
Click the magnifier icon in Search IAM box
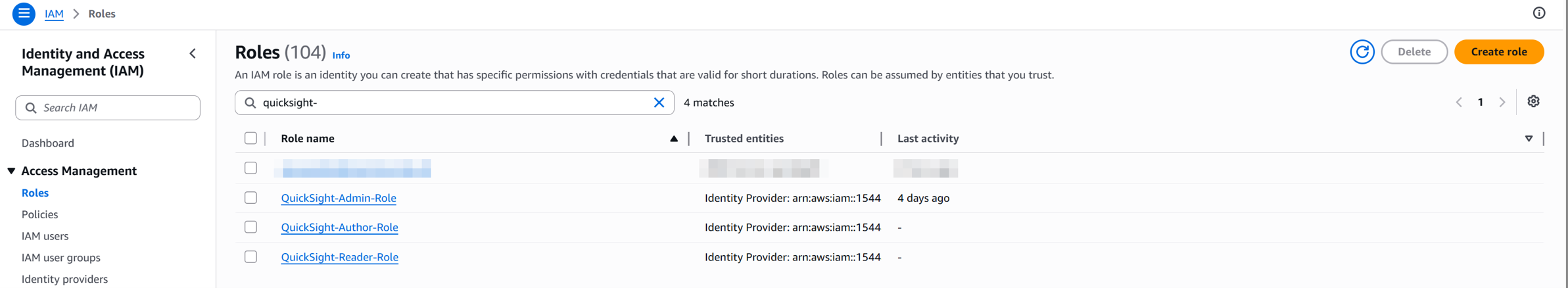pyautogui.click(x=31, y=108)
